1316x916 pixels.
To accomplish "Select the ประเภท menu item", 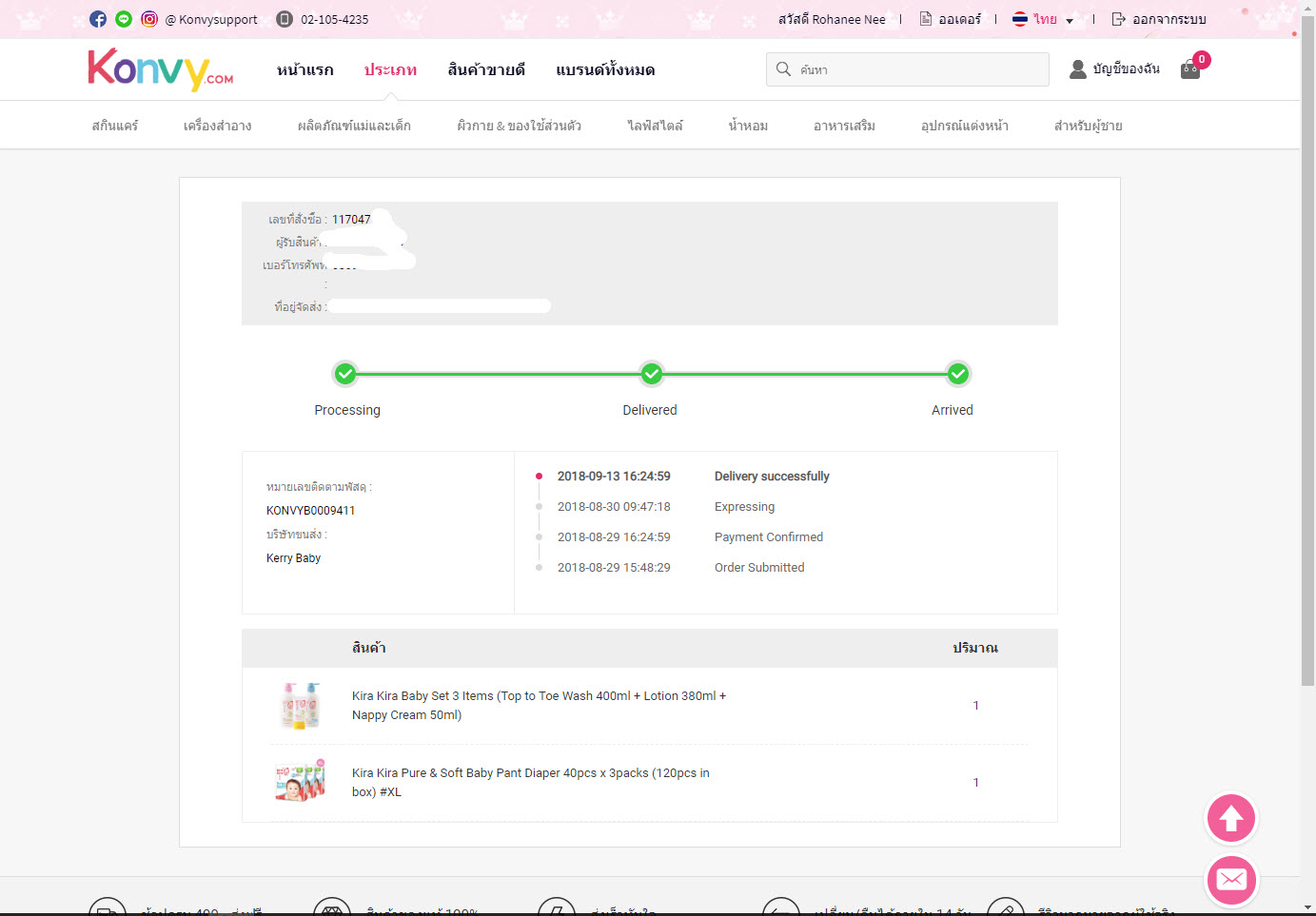I will tap(390, 69).
